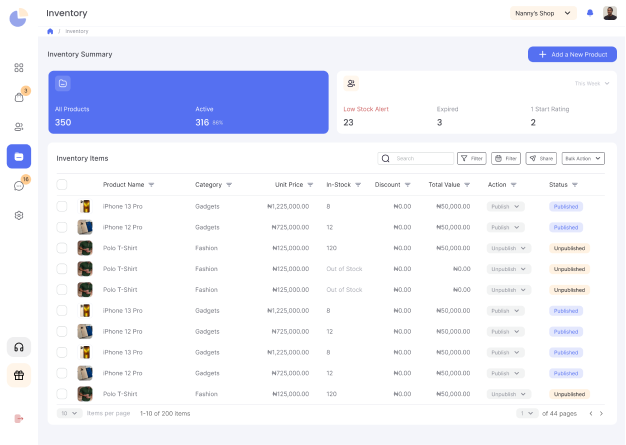Open the user profile avatar
The height and width of the screenshot is (445, 626).
click(x=610, y=13)
